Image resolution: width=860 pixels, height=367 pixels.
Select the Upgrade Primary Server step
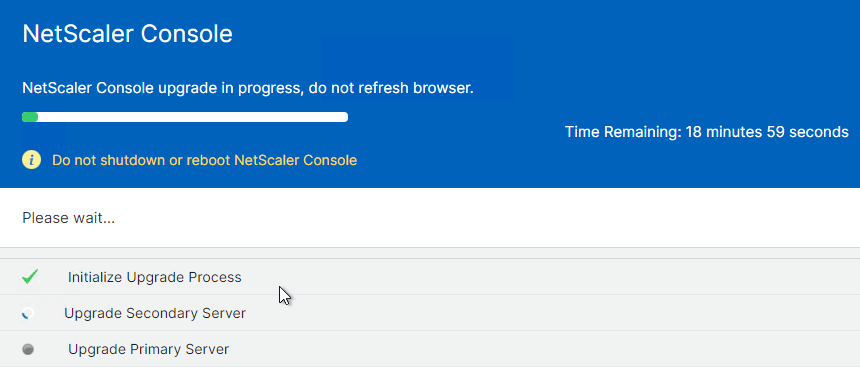(x=430, y=349)
